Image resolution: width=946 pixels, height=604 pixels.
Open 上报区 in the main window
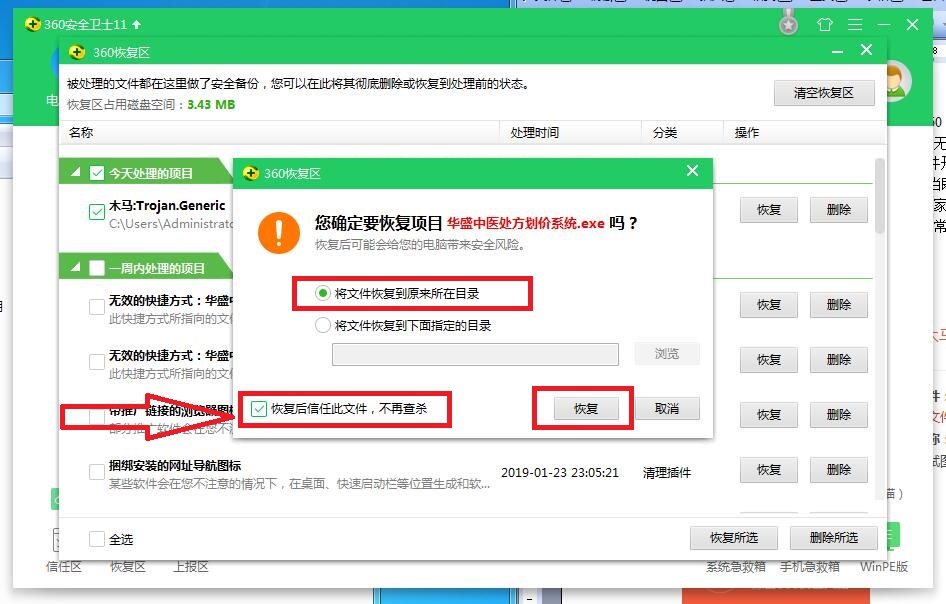tap(191, 567)
